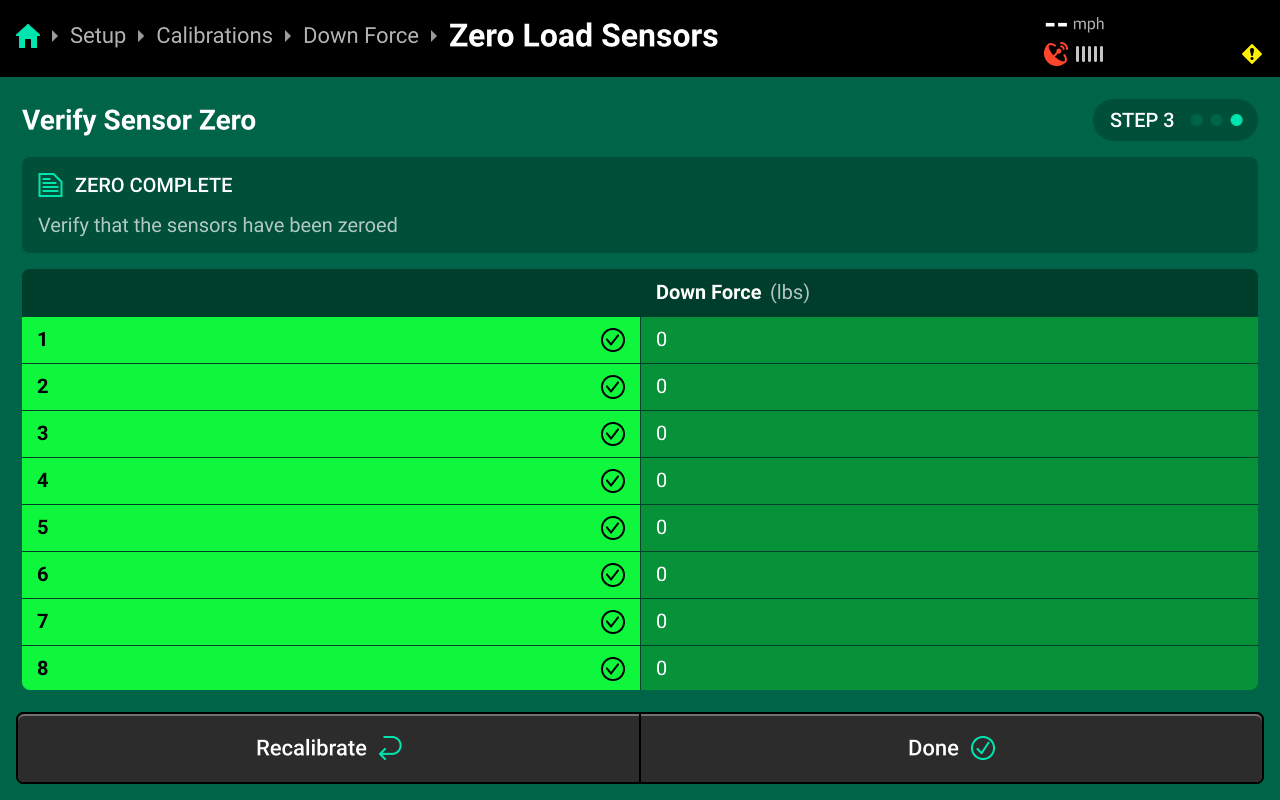Open the yellow warning diamond alert

point(1252,53)
